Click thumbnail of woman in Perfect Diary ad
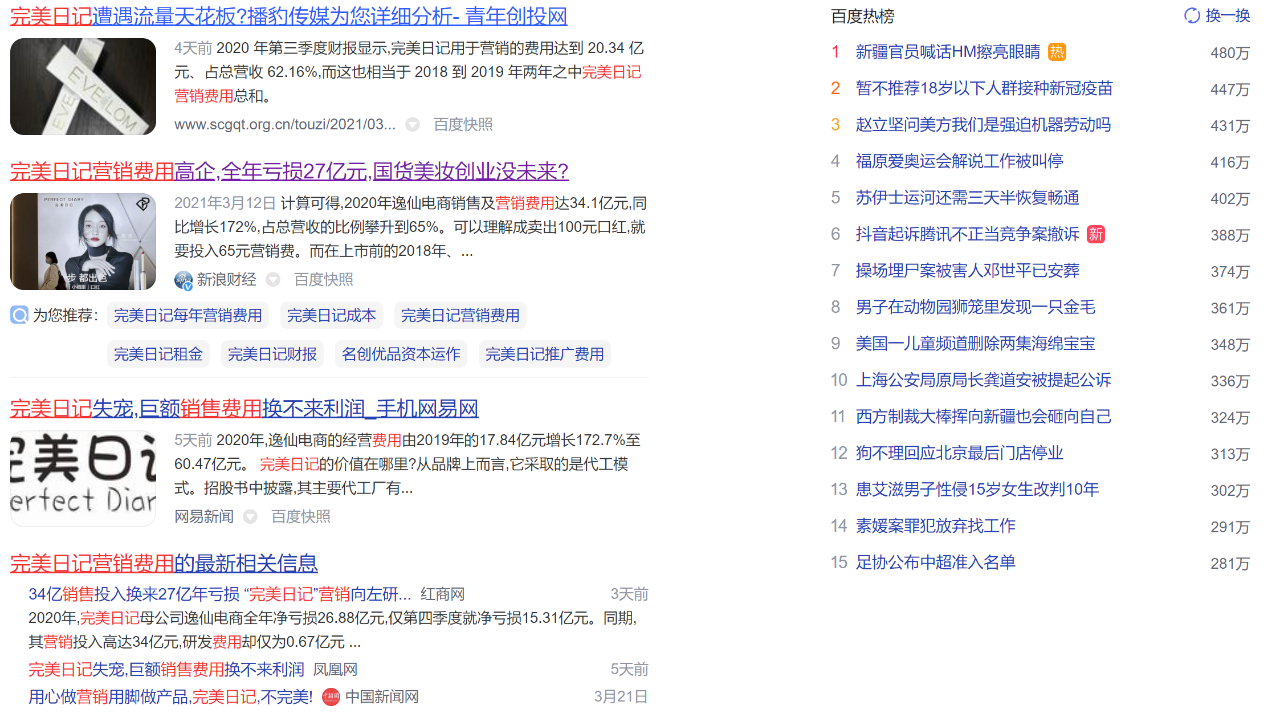Screen dimensions: 1280x713 (x=83, y=241)
